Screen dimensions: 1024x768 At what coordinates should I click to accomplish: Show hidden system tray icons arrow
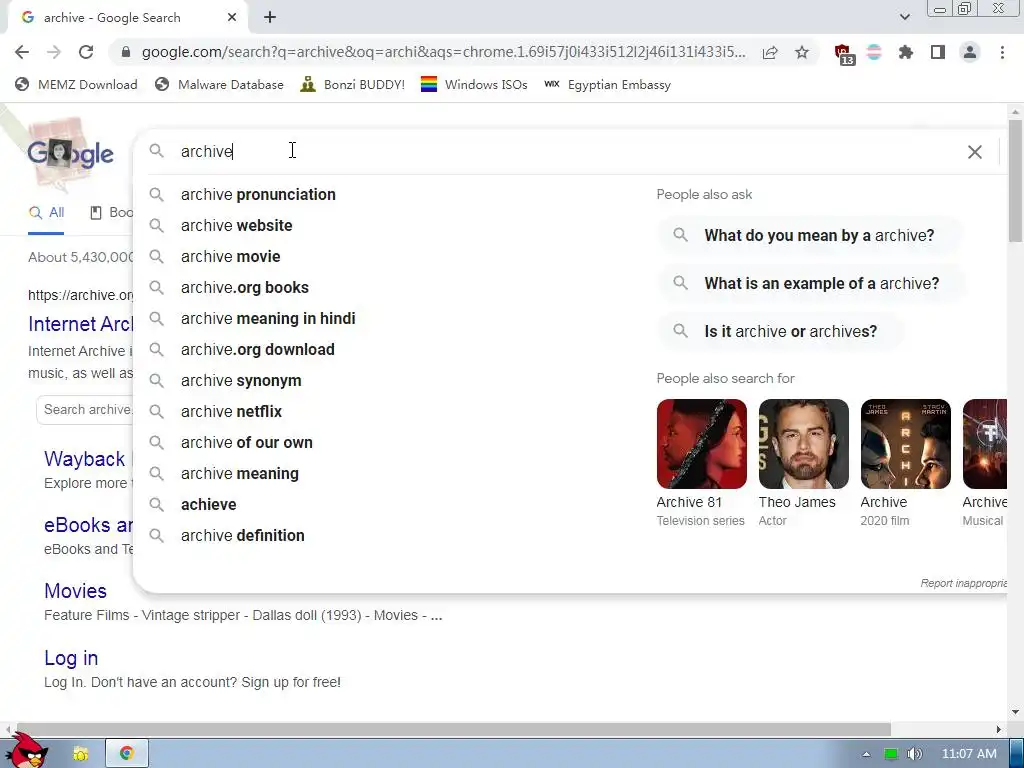point(866,754)
